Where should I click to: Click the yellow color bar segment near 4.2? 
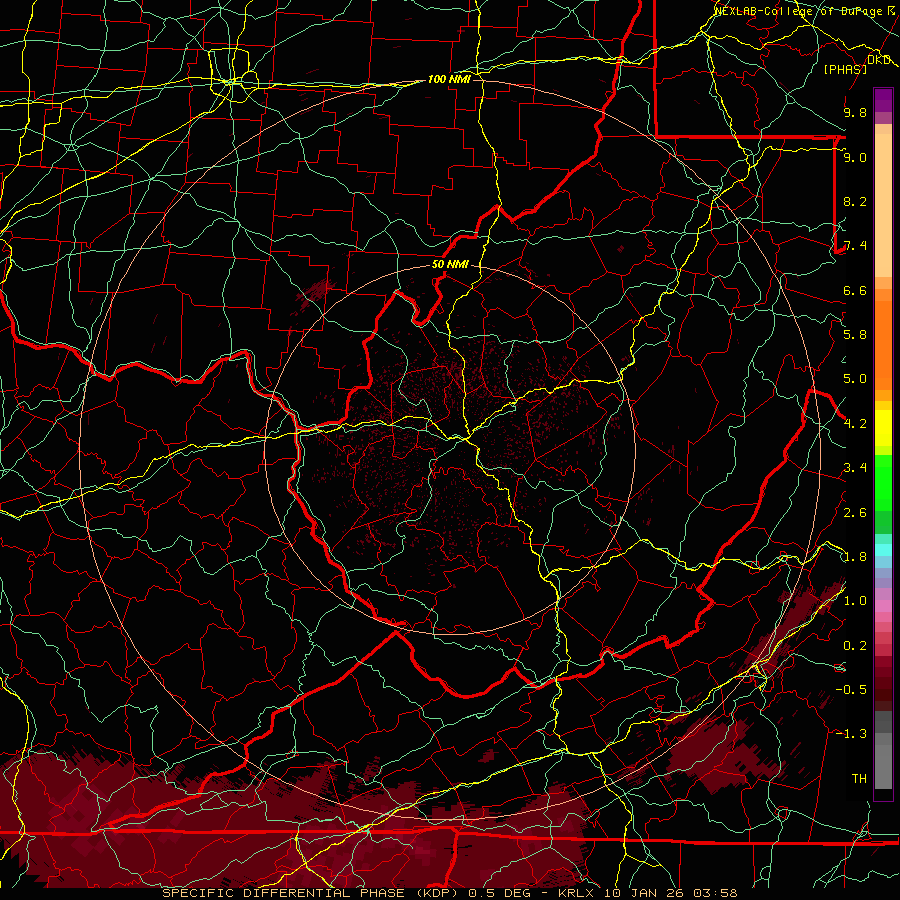point(883,428)
